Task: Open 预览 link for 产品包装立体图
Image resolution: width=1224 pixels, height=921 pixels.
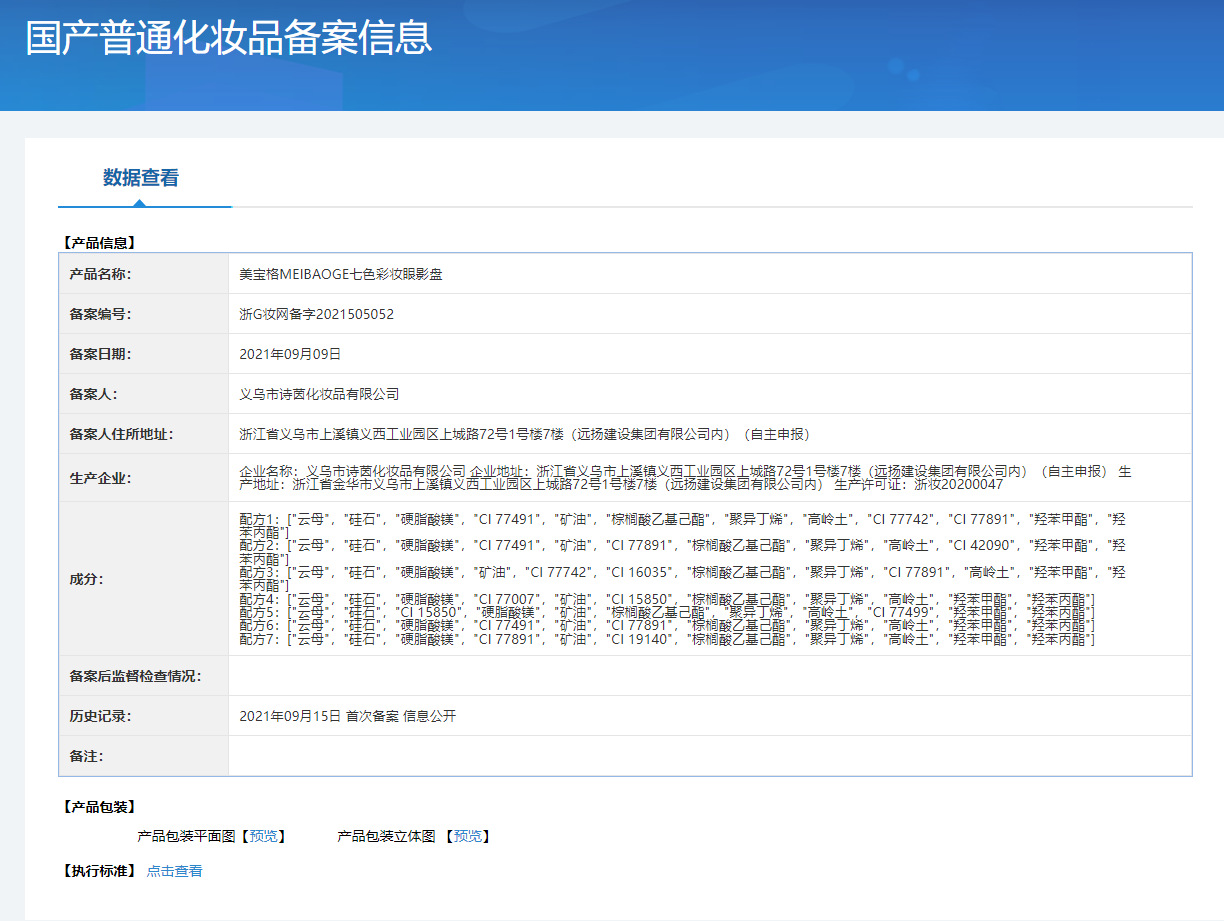Action: (x=467, y=836)
